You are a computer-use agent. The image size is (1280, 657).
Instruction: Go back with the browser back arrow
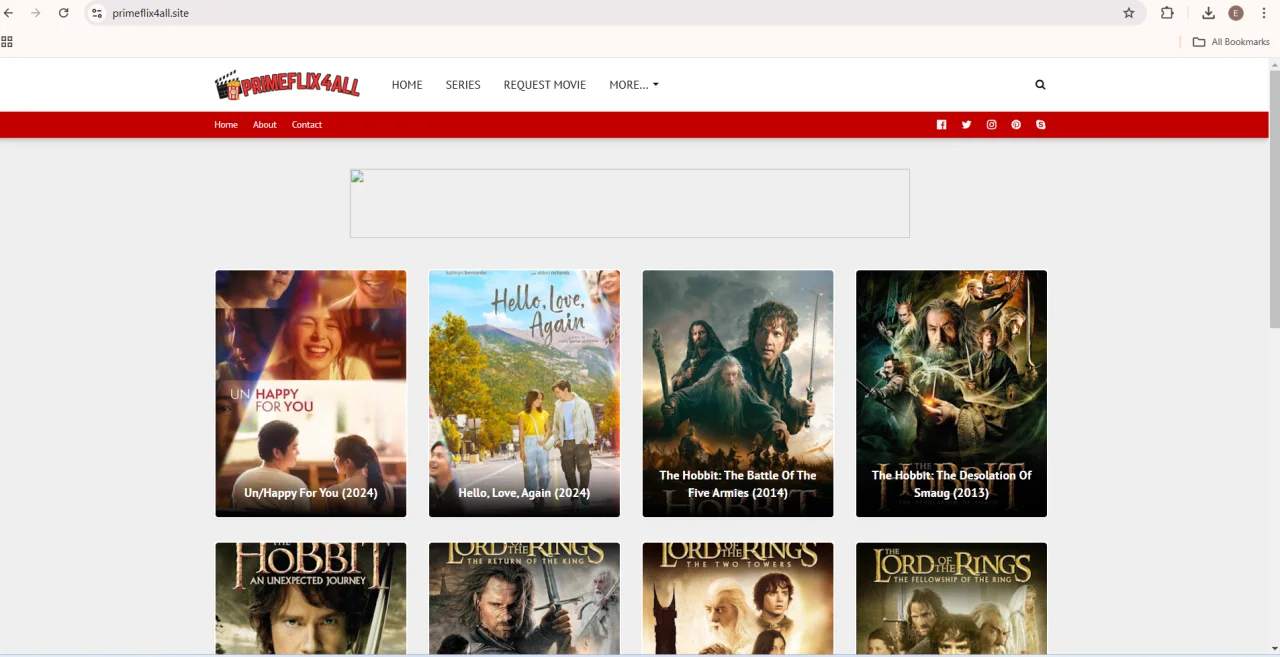pos(9,13)
